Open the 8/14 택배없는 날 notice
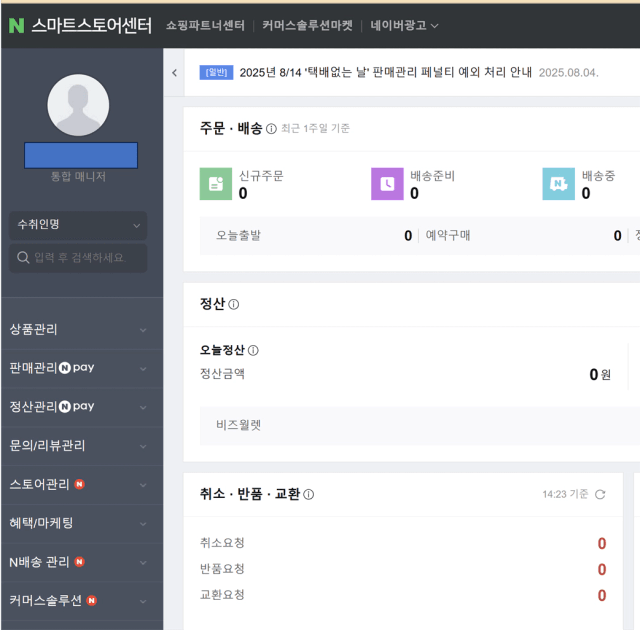This screenshot has height=630, width=640. pyautogui.click(x=385, y=73)
